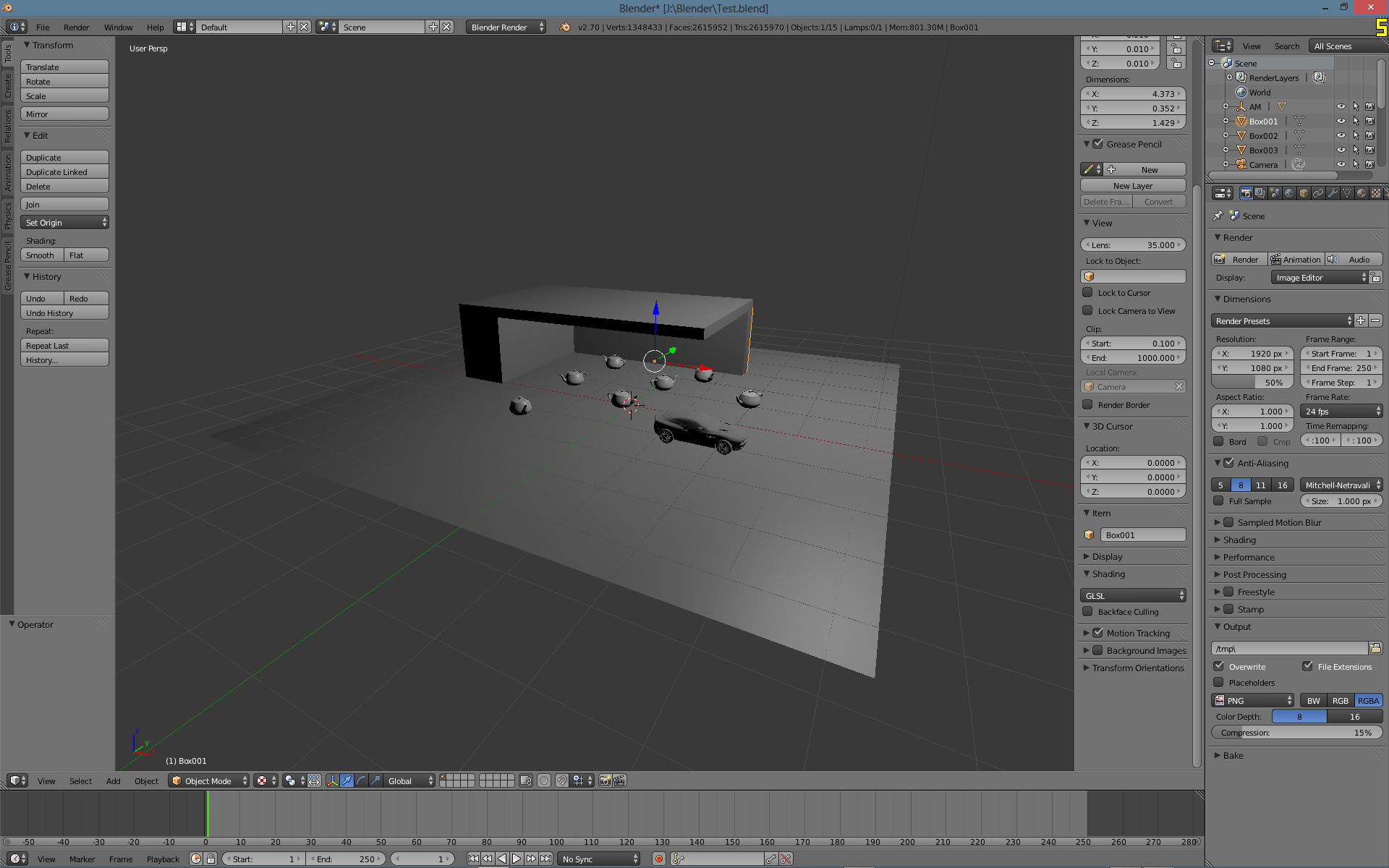This screenshot has width=1389, height=868.
Task: Enable the rotate manipulator arc icon
Action: 361,780
